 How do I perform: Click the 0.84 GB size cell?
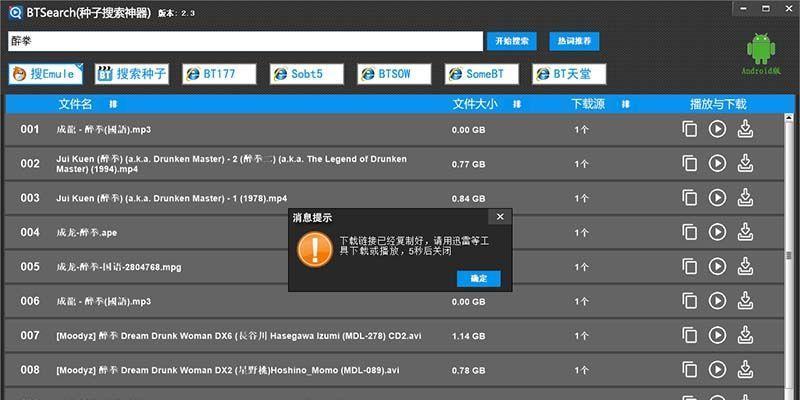click(468, 198)
